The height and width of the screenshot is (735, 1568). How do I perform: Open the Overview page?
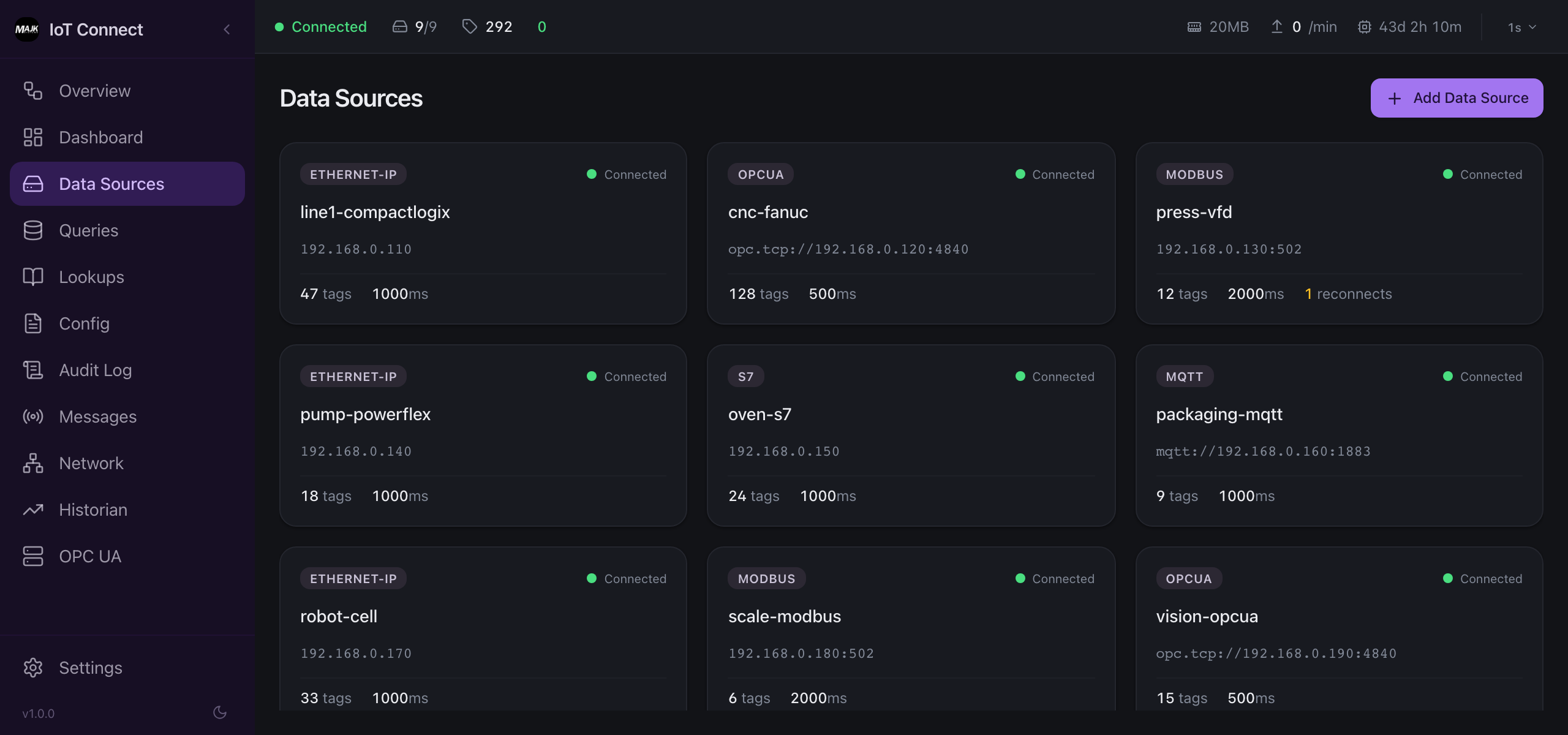pos(127,91)
